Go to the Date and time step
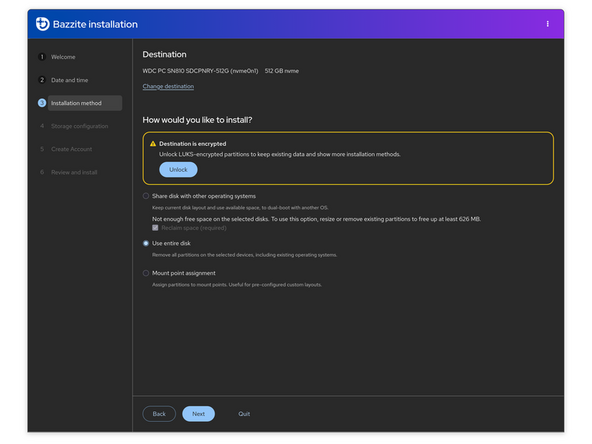This screenshot has width=592, height=444. point(69,80)
